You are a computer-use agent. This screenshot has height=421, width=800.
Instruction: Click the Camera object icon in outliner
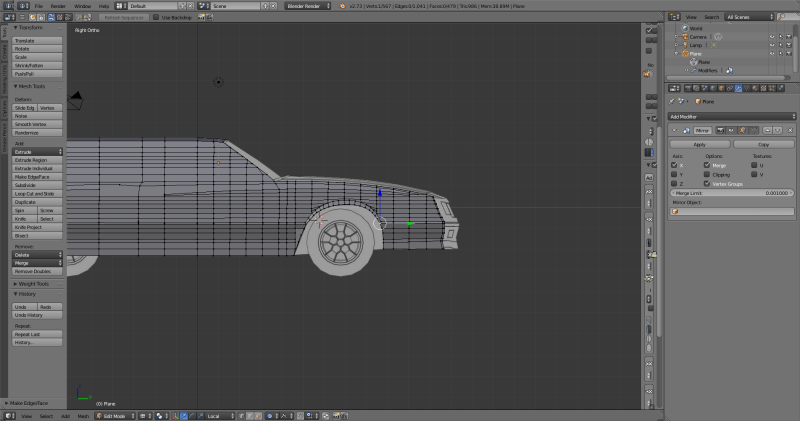coord(683,36)
